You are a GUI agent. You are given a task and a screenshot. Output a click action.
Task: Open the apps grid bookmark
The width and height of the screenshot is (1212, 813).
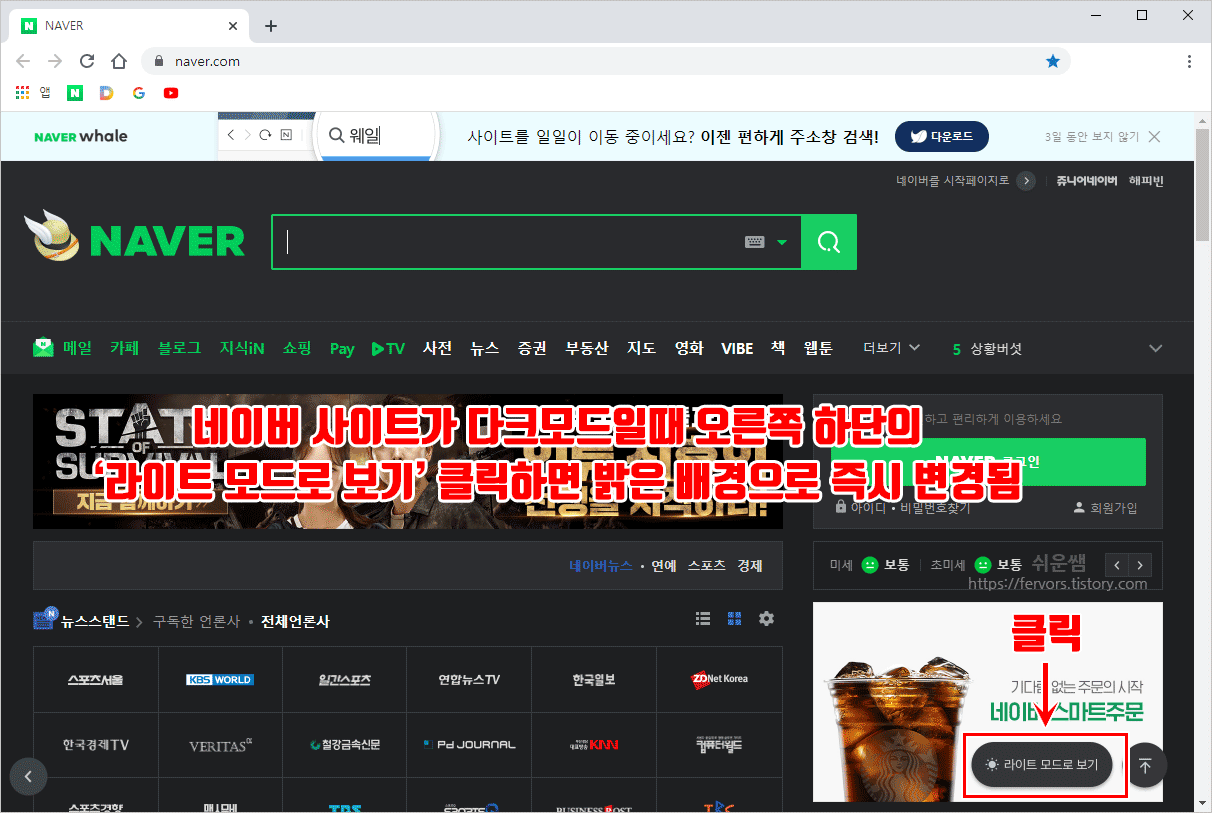click(x=23, y=93)
